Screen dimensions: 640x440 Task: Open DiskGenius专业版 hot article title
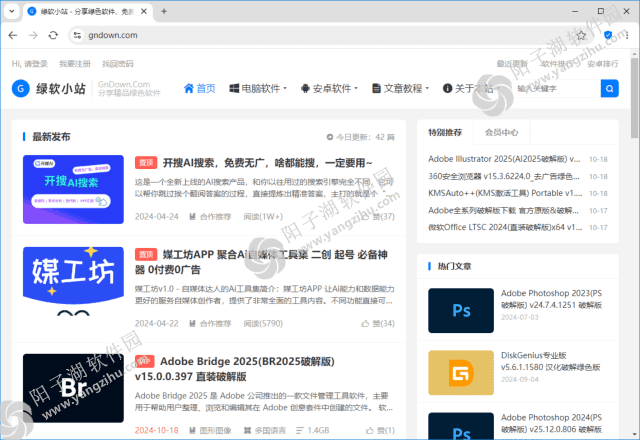(x=551, y=361)
